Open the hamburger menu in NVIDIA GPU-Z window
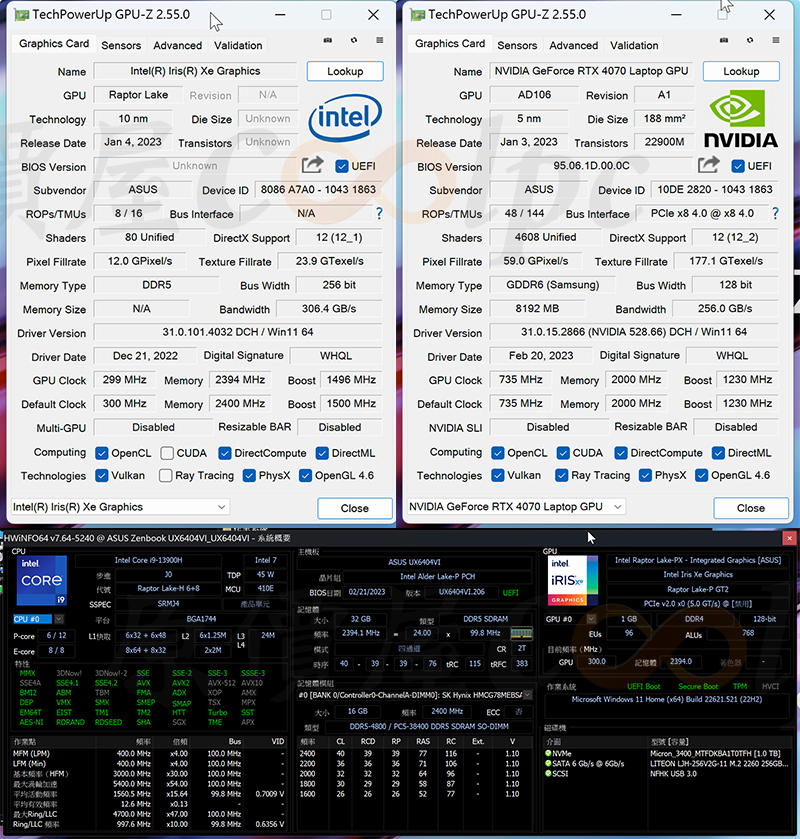Screen dimensions: 800x839 775,40
